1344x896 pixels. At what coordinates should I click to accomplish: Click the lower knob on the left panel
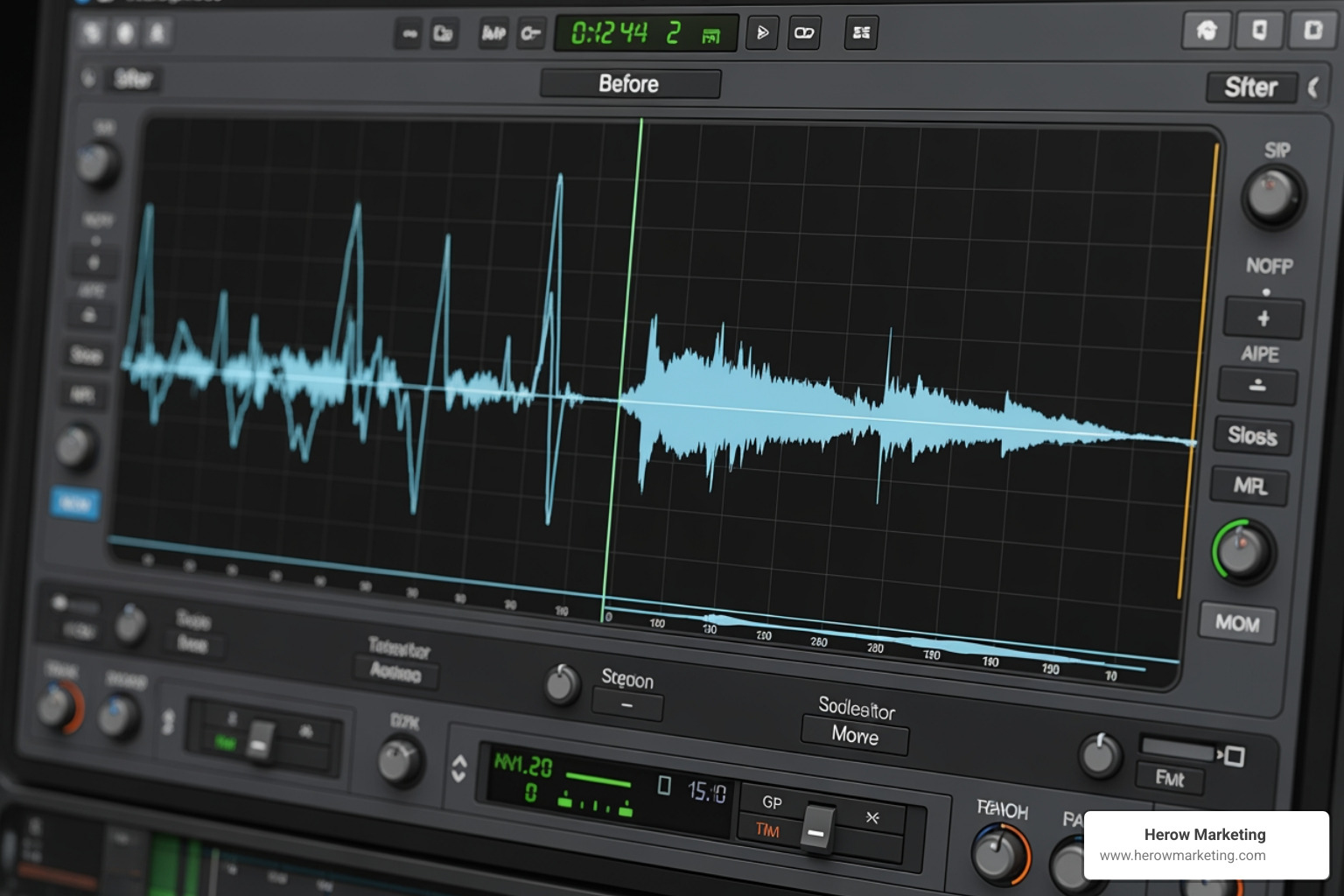click(77, 446)
